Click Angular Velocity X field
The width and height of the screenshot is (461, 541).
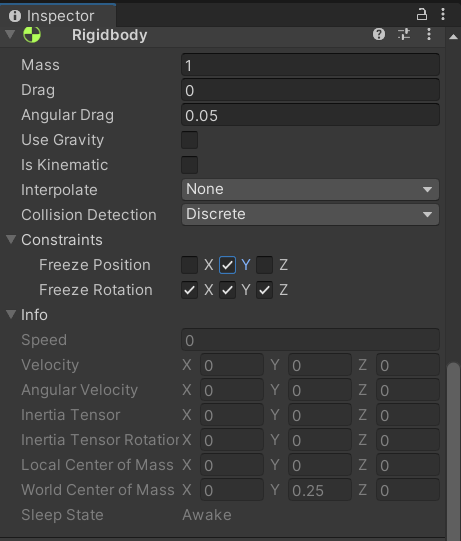[x=232, y=390]
